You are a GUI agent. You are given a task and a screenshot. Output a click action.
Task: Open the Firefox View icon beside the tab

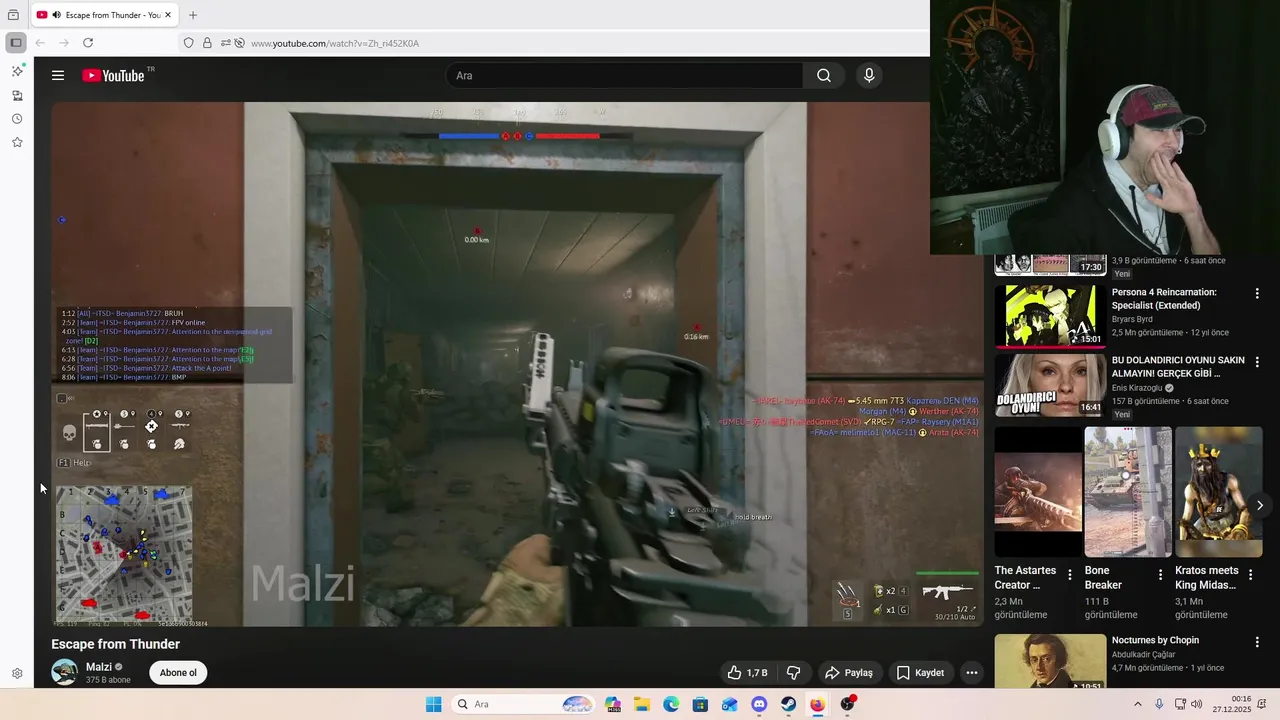pyautogui.click(x=13, y=15)
